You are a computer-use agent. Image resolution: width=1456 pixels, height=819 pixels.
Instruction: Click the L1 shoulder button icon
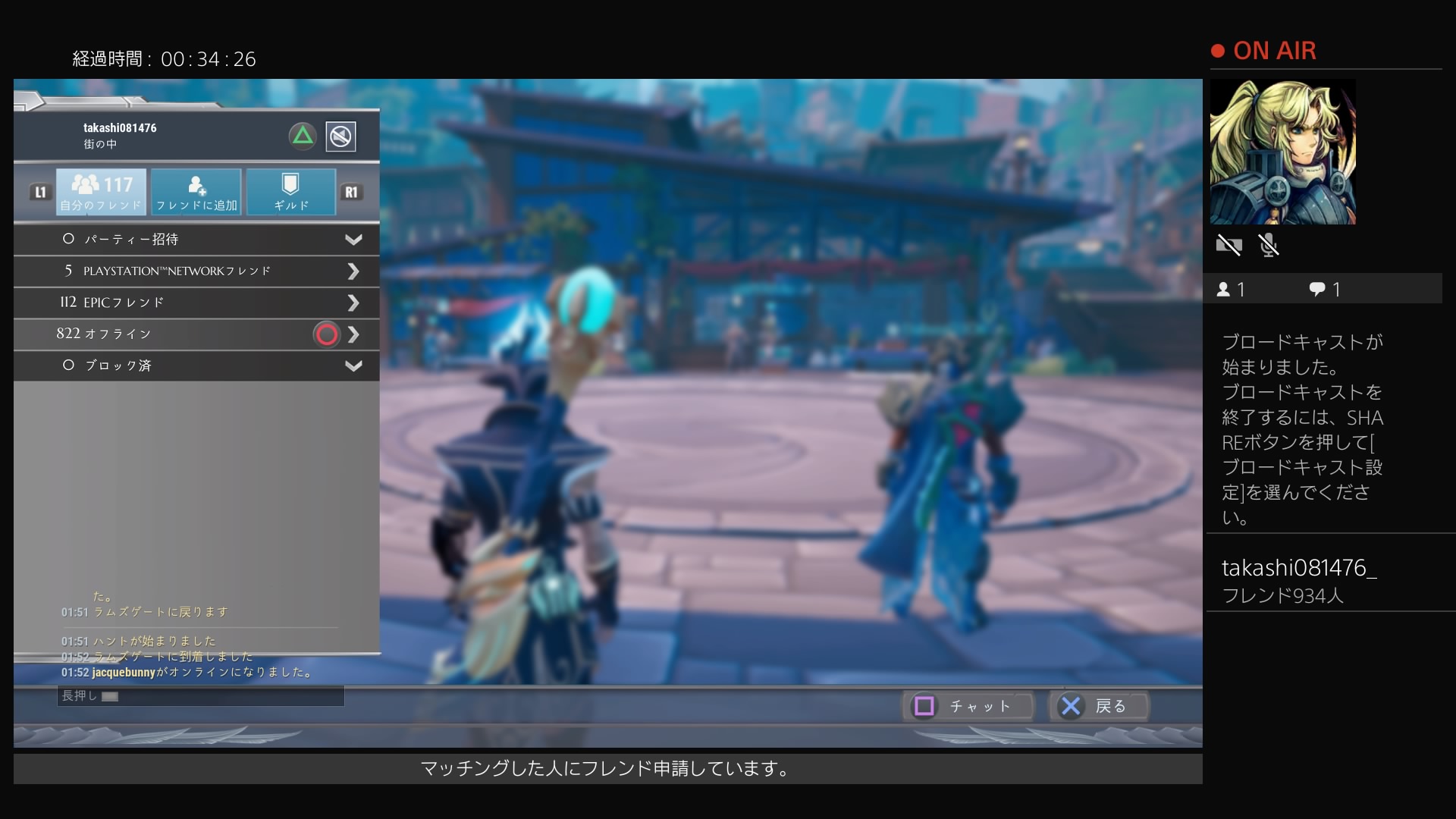(40, 193)
